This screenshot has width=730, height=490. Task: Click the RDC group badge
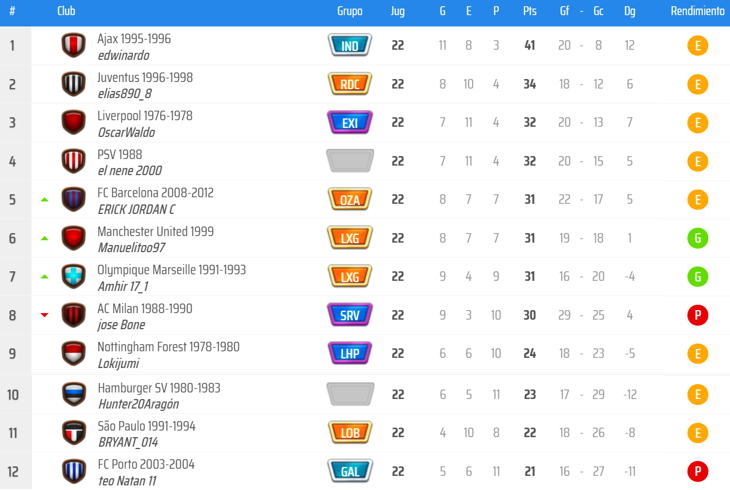click(350, 84)
